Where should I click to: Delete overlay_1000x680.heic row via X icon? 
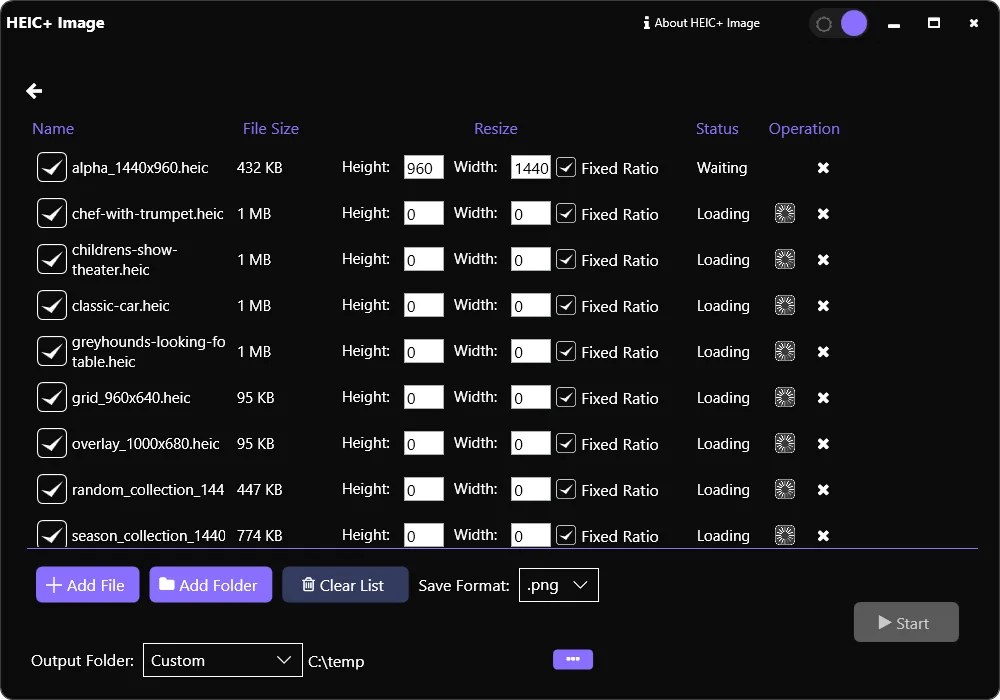pyautogui.click(x=823, y=443)
